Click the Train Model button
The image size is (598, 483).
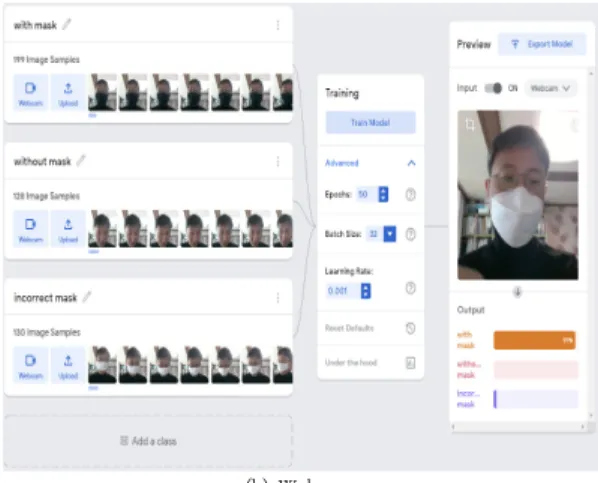370,122
